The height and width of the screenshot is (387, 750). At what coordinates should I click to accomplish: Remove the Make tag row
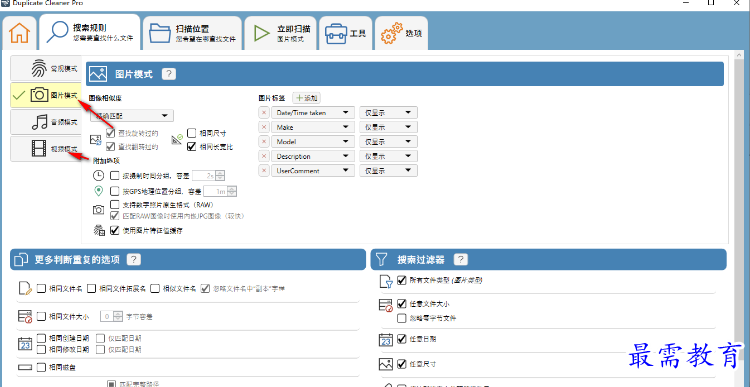[x=264, y=127]
